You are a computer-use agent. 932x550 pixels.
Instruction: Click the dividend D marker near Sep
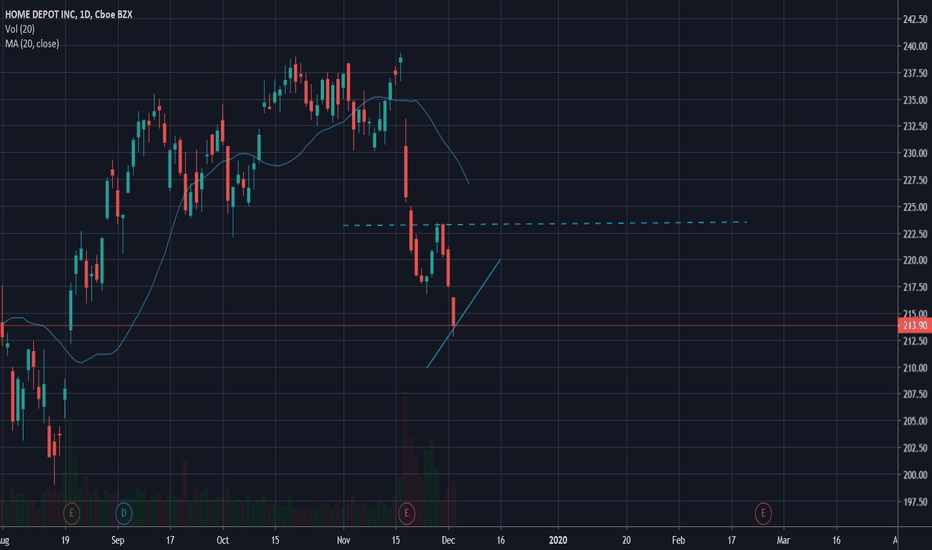pyautogui.click(x=124, y=513)
